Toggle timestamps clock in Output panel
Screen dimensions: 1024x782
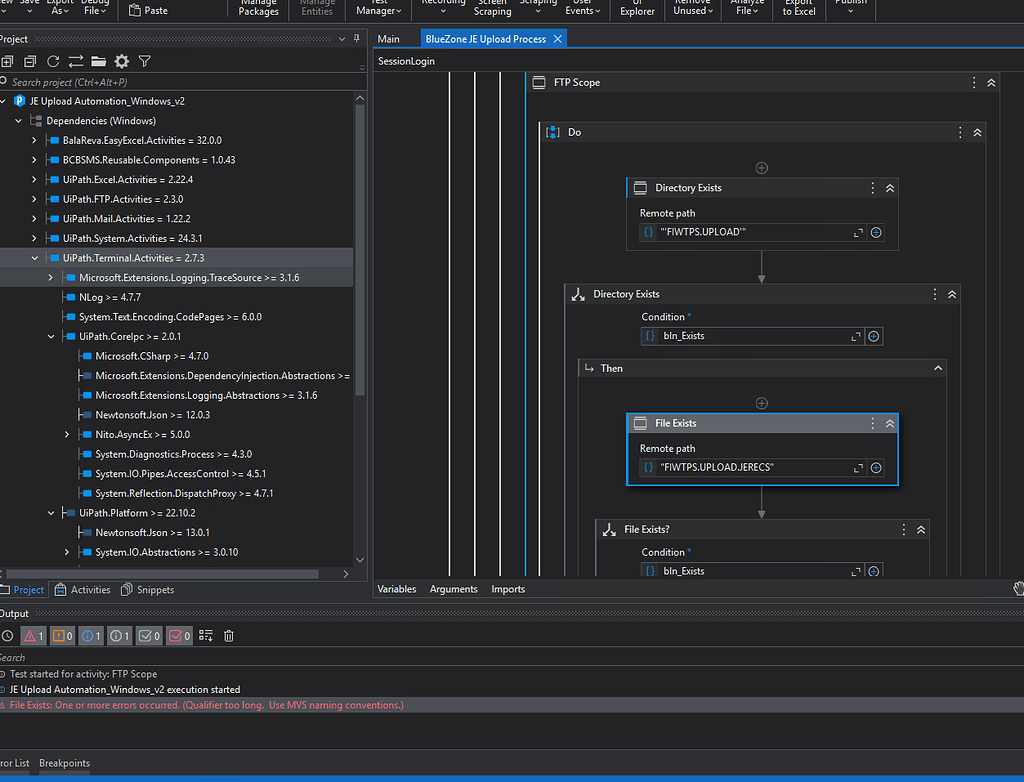pos(7,635)
